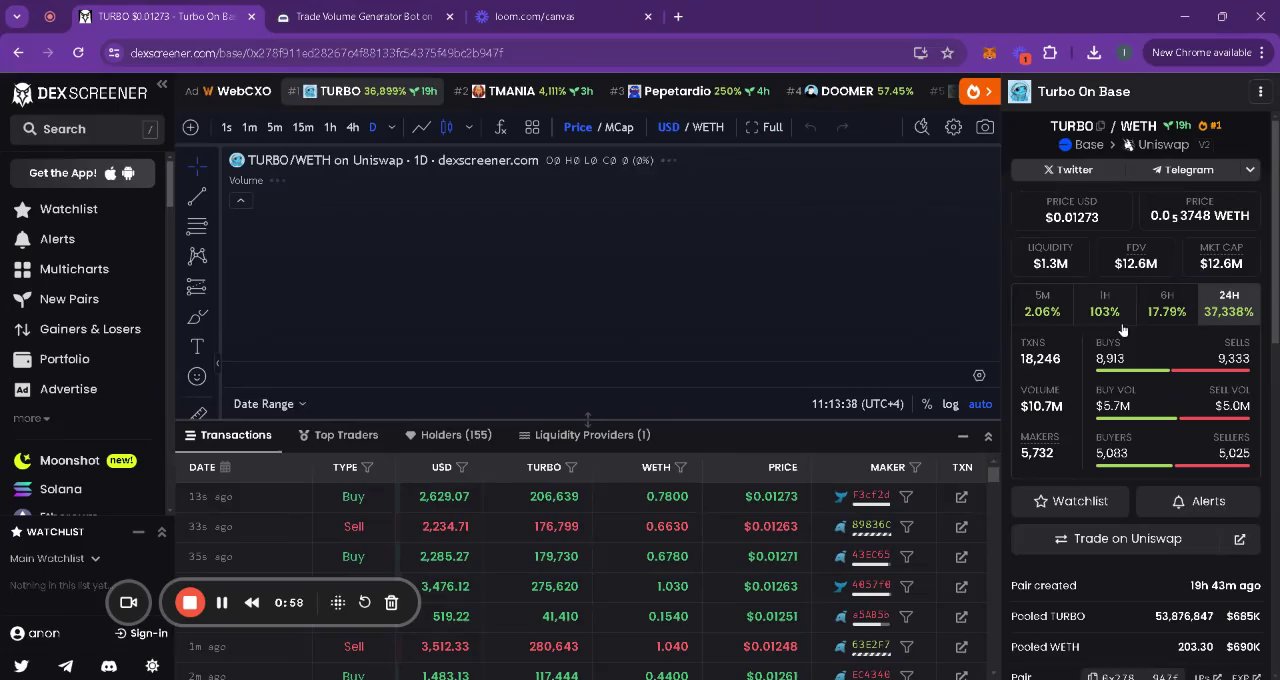This screenshot has width=1280, height=680.
Task: Expand the more menu in sidebar
Action: (x=31, y=419)
